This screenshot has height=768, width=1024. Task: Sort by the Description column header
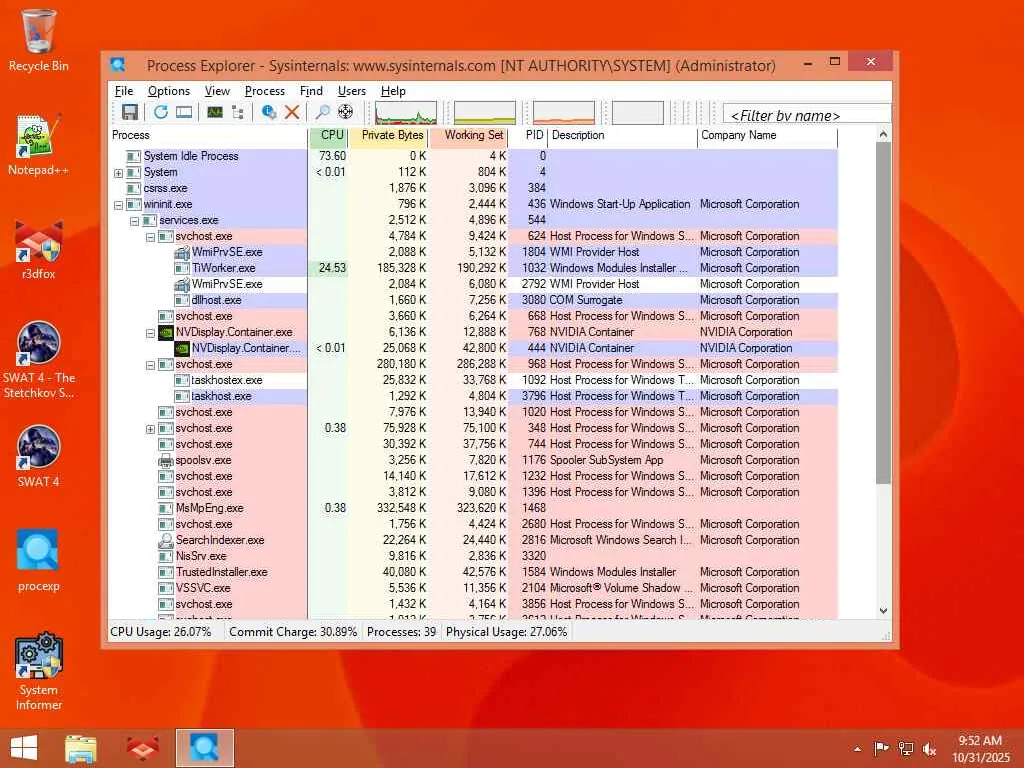[622, 135]
